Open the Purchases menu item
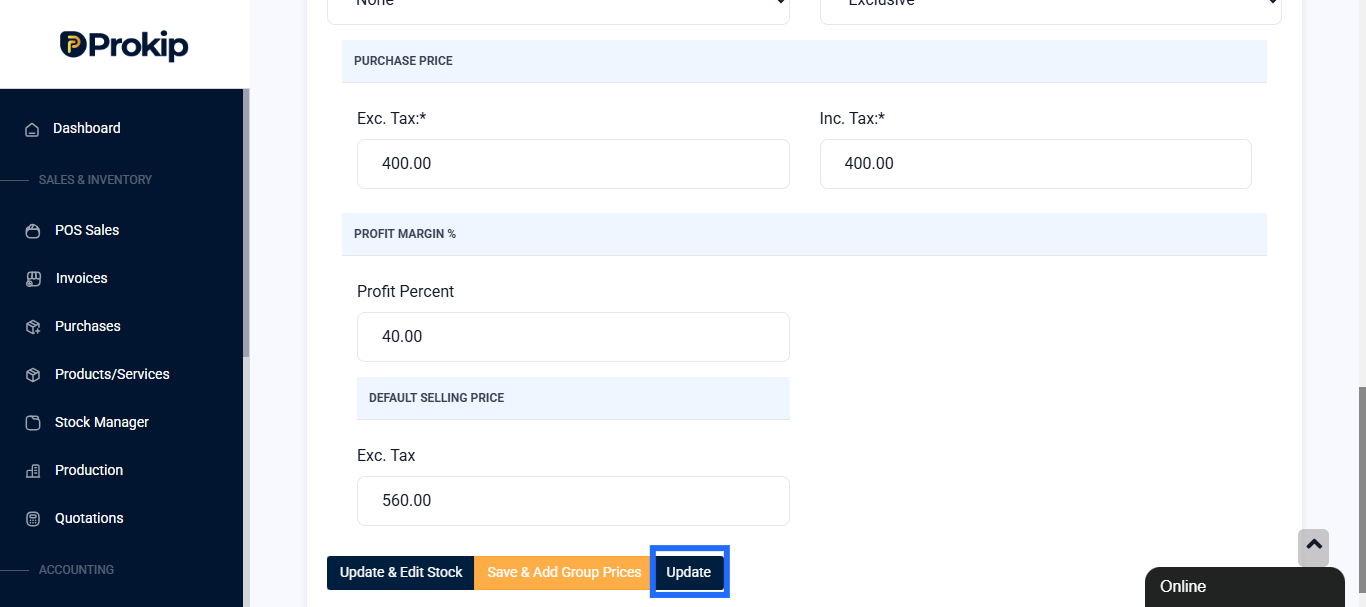This screenshot has height=607, width=1366. coord(87,326)
